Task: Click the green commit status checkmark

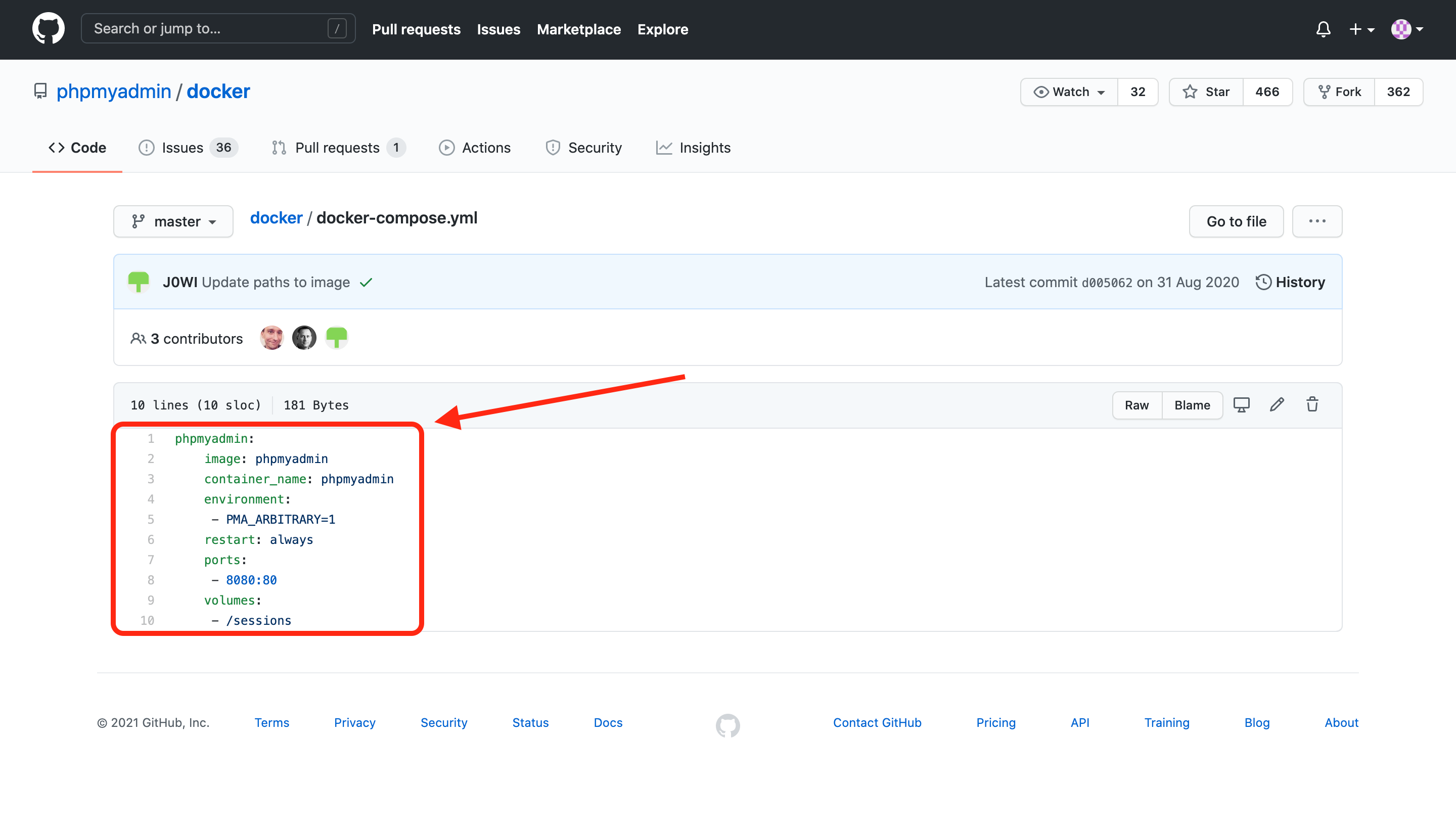Action: (x=366, y=282)
